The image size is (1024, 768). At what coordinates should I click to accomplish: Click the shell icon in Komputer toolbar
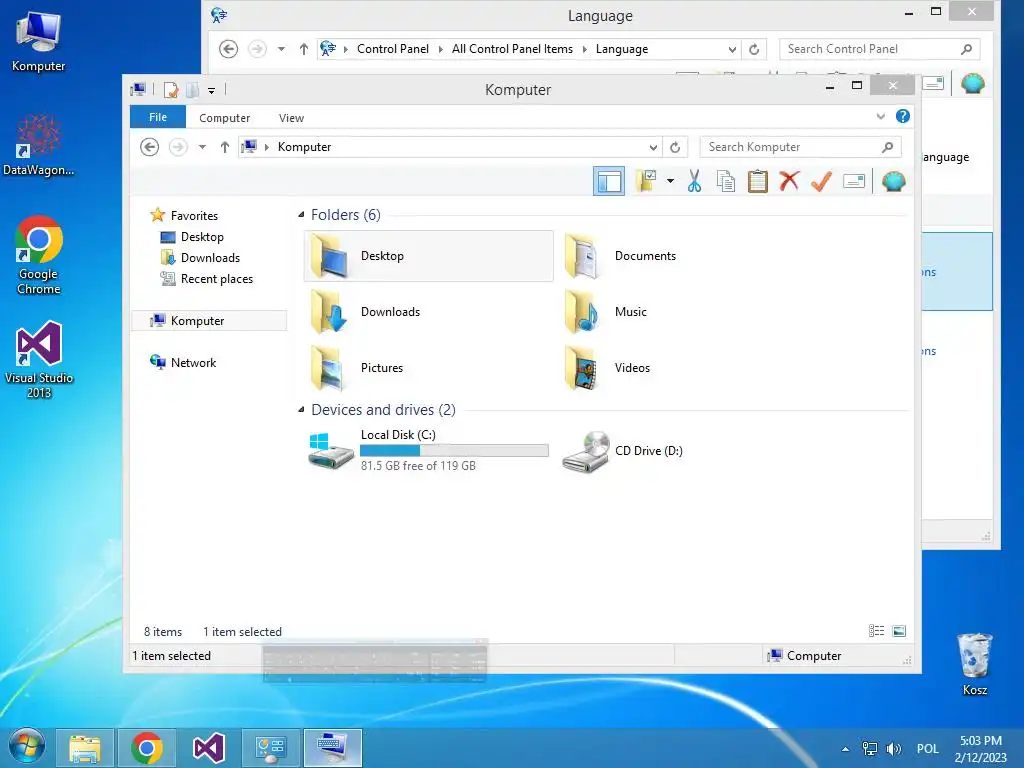[893, 181]
